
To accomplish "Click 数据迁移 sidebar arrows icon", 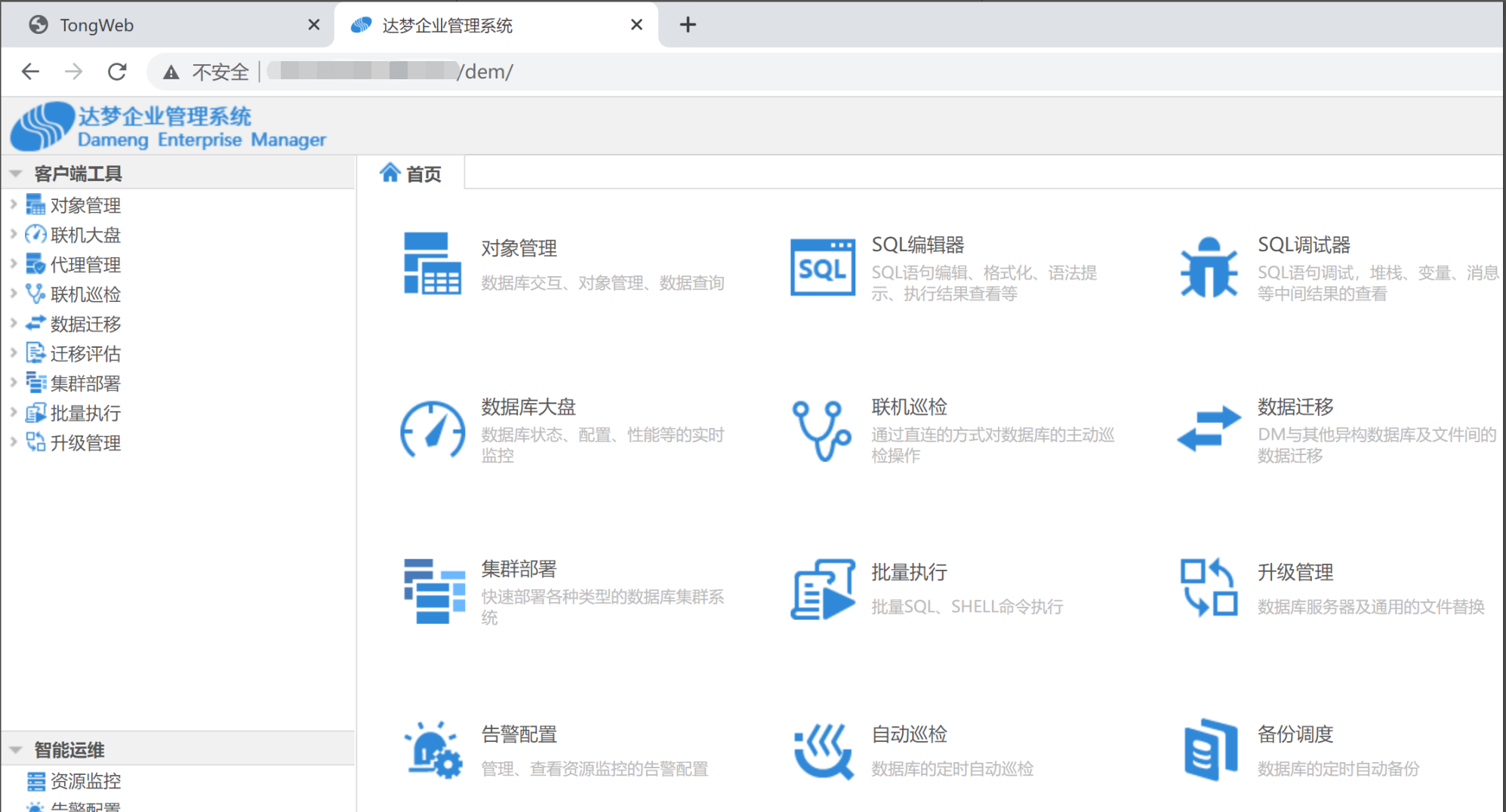I will [x=35, y=324].
